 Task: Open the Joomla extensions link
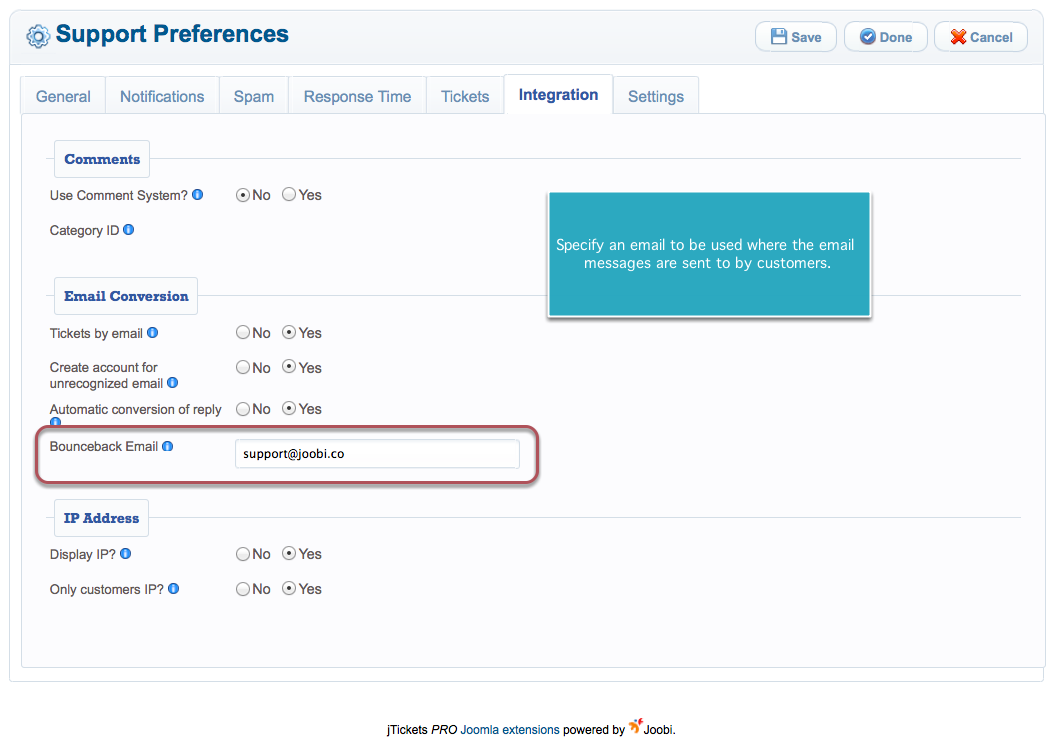click(x=510, y=730)
